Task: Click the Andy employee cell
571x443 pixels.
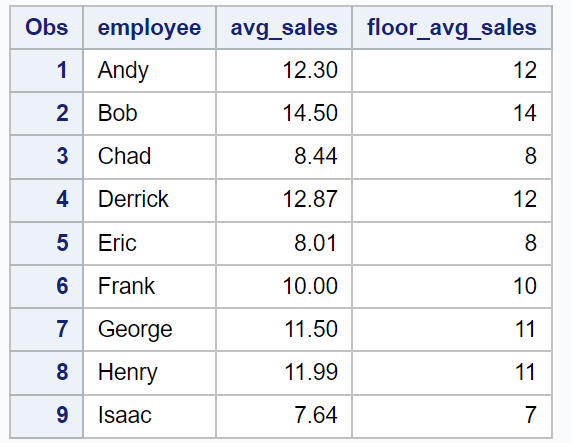Action: [149, 70]
